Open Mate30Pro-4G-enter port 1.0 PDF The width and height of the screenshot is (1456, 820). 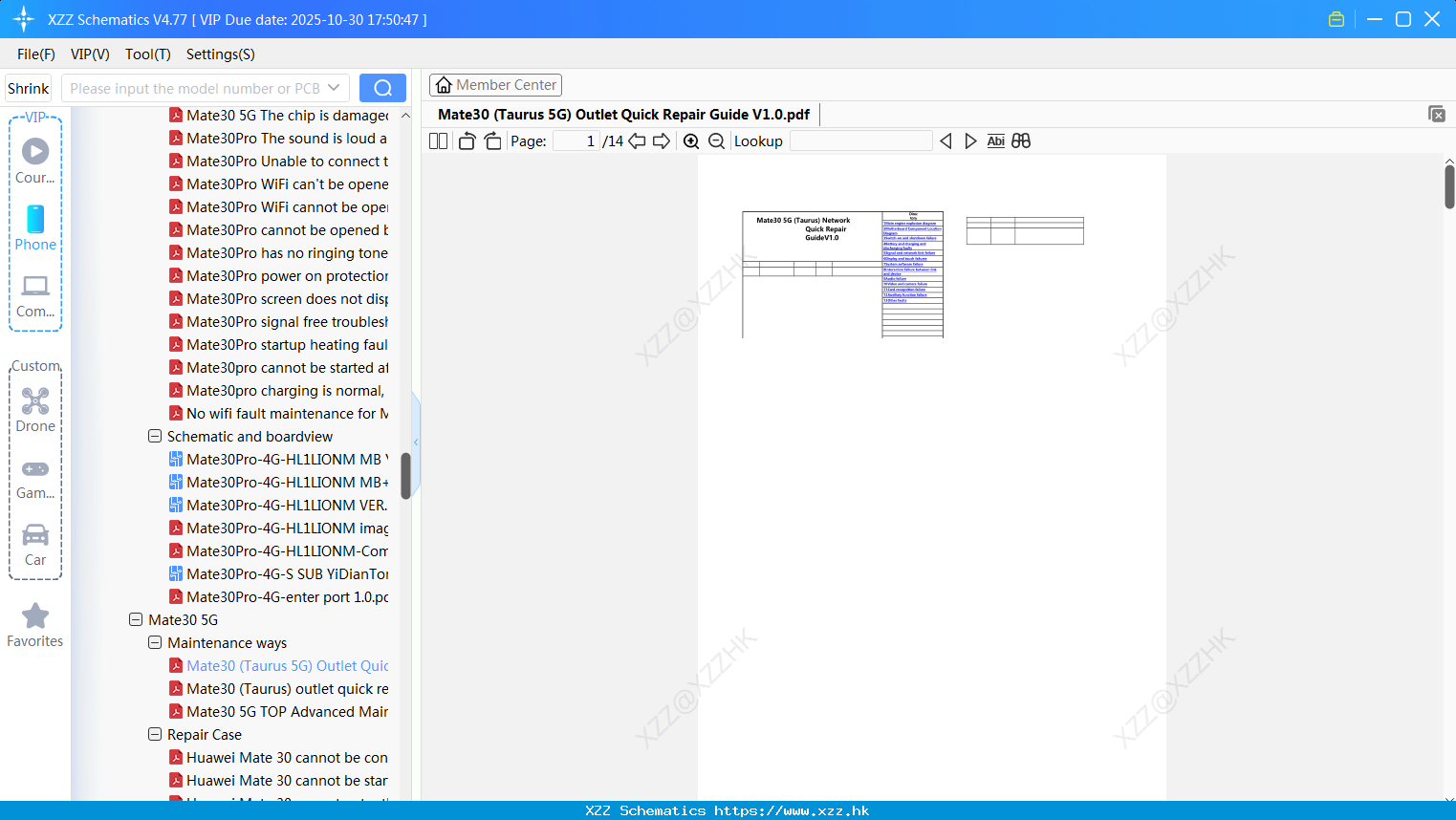pos(279,596)
